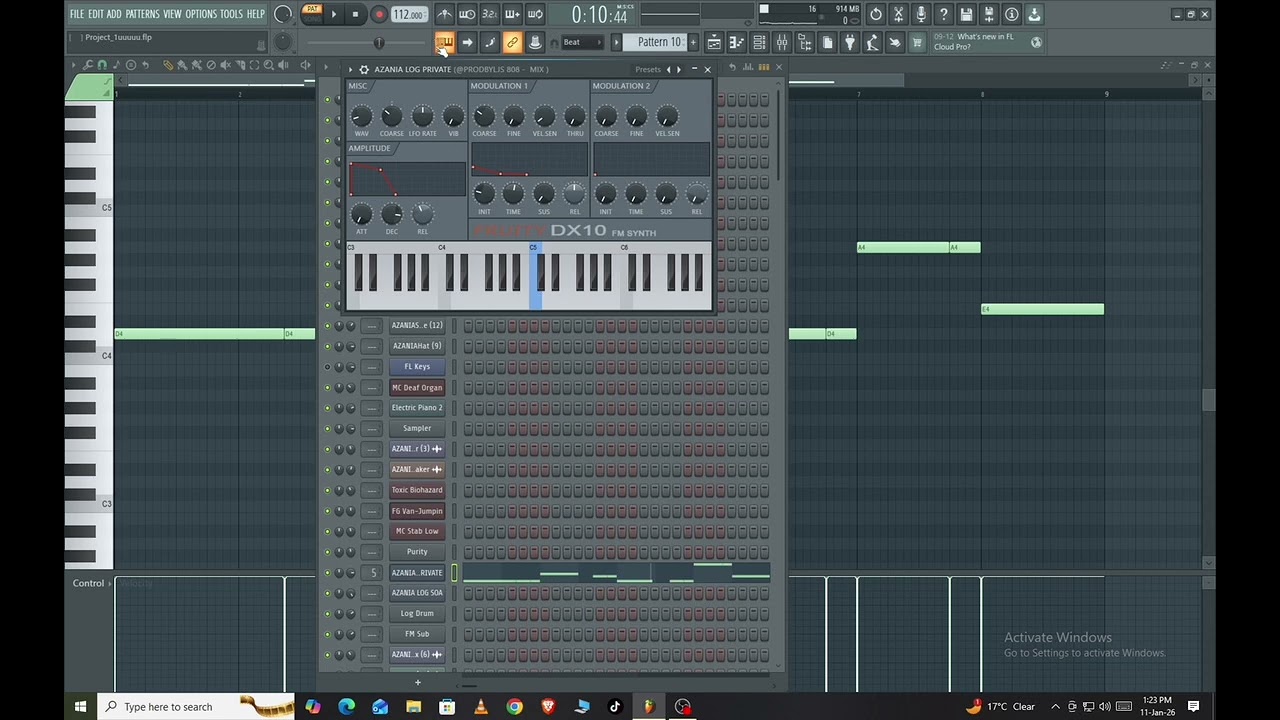This screenshot has width=1280, height=720.
Task: Click the undo history circular arrow icon
Action: coord(876,14)
